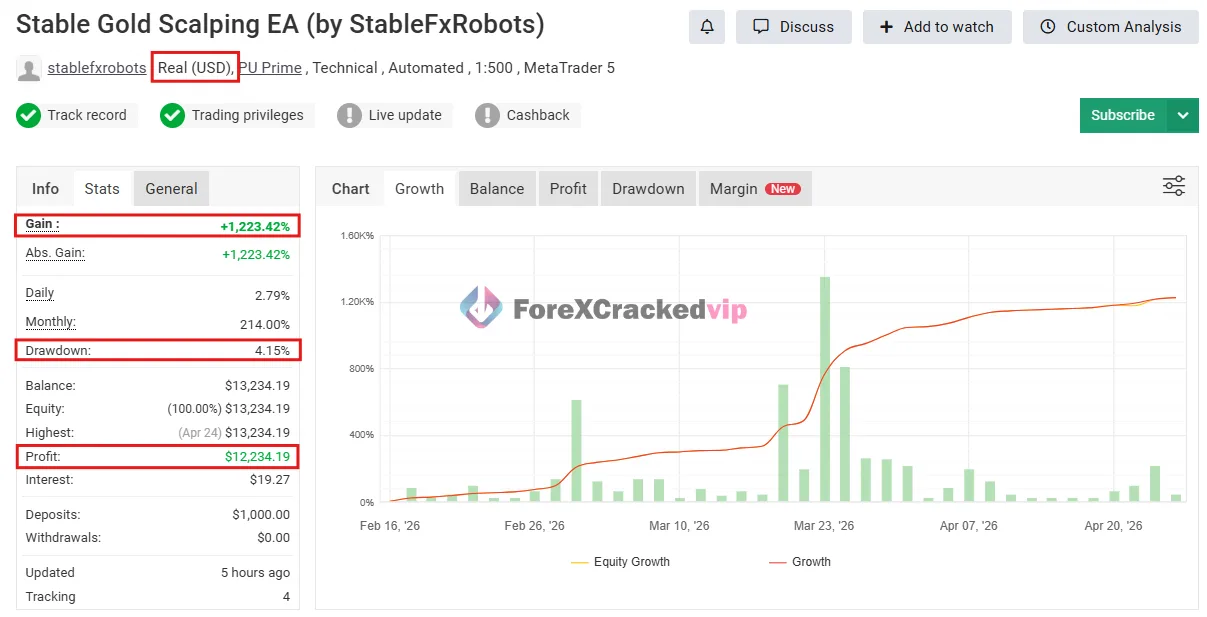Click the stablefxrobots avatar icon
This screenshot has height=617, width=1207.
28,69
